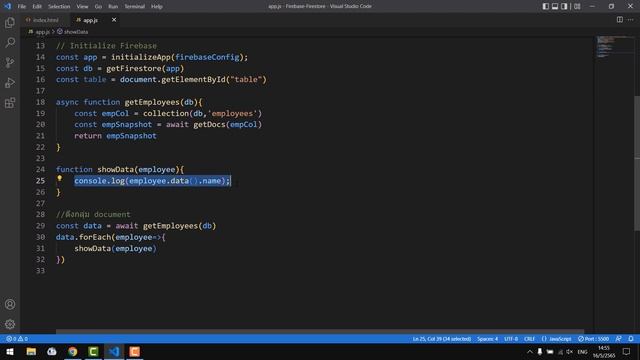Open the Terminal menu
640x360 pixels.
pyautogui.click(x=134, y=7)
